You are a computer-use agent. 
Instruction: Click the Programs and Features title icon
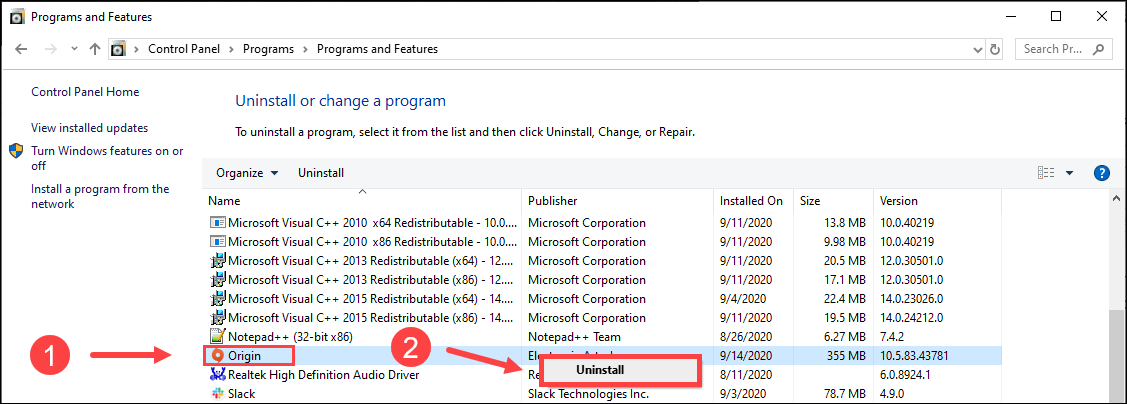[18, 17]
